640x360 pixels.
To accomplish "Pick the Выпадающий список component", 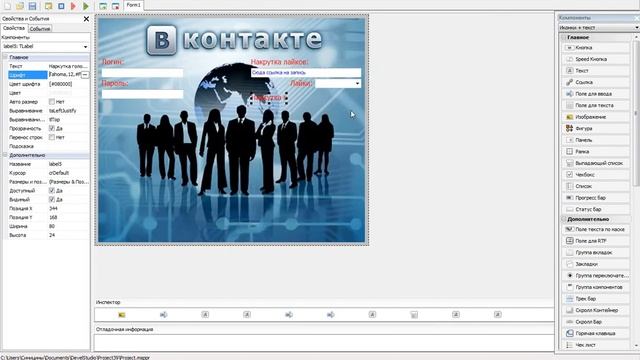I will [596, 163].
